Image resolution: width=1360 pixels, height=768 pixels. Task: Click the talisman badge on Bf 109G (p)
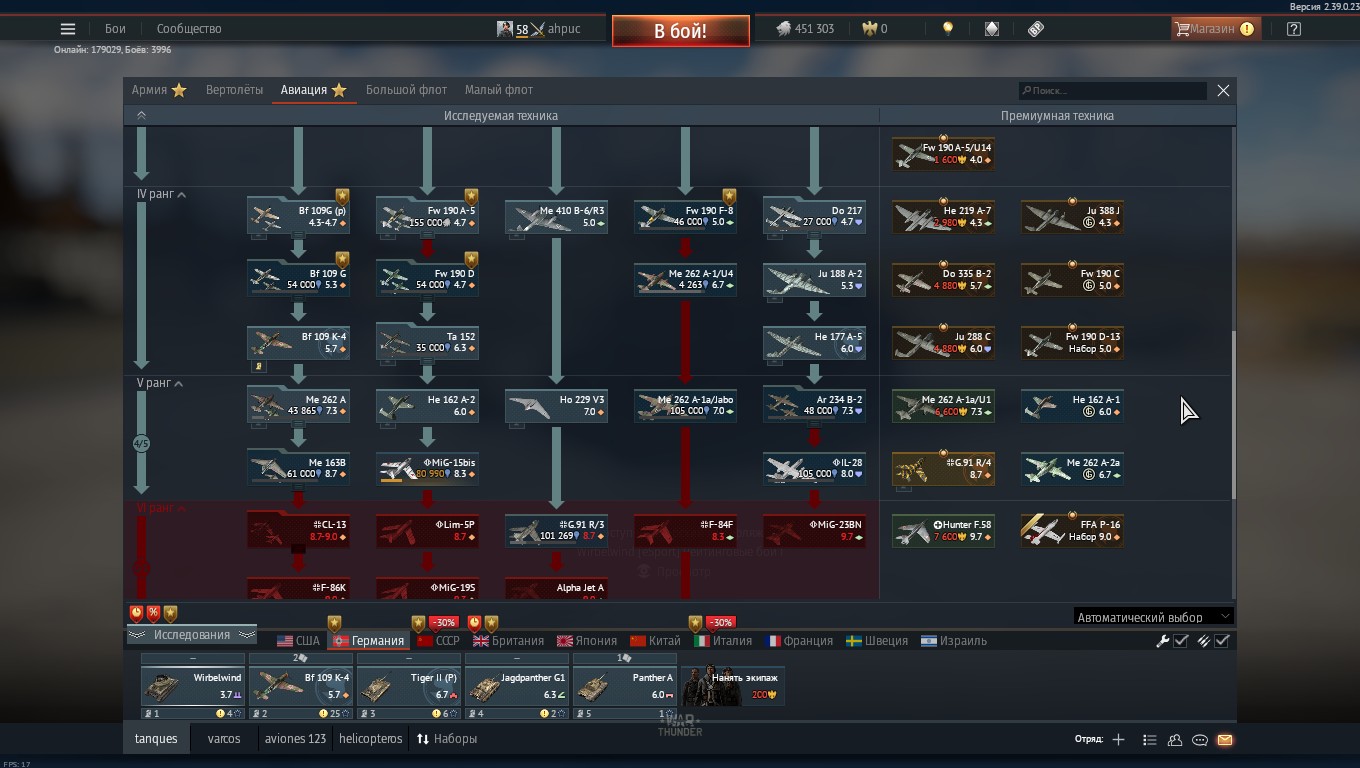click(342, 196)
